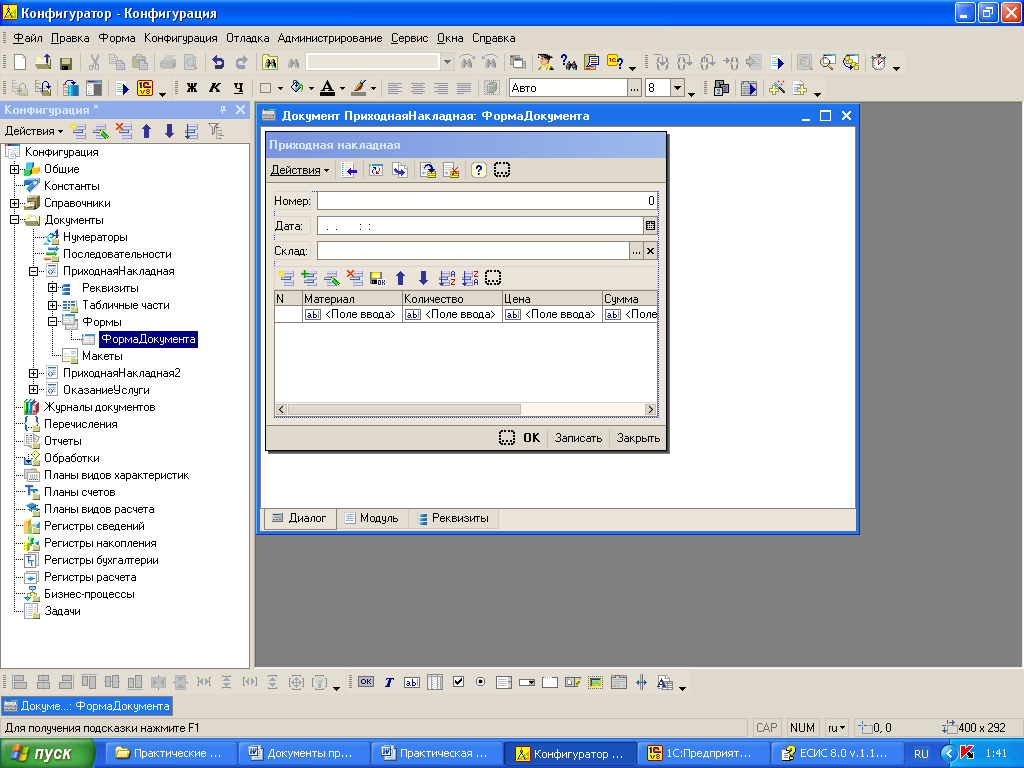Open the Справка menu
Image resolution: width=1024 pixels, height=768 pixels.
(494, 38)
